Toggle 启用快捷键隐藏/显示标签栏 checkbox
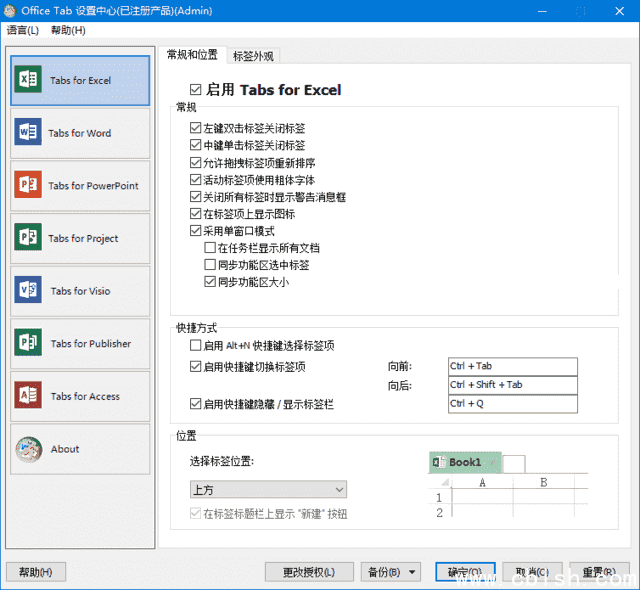640x590 pixels. coord(196,404)
